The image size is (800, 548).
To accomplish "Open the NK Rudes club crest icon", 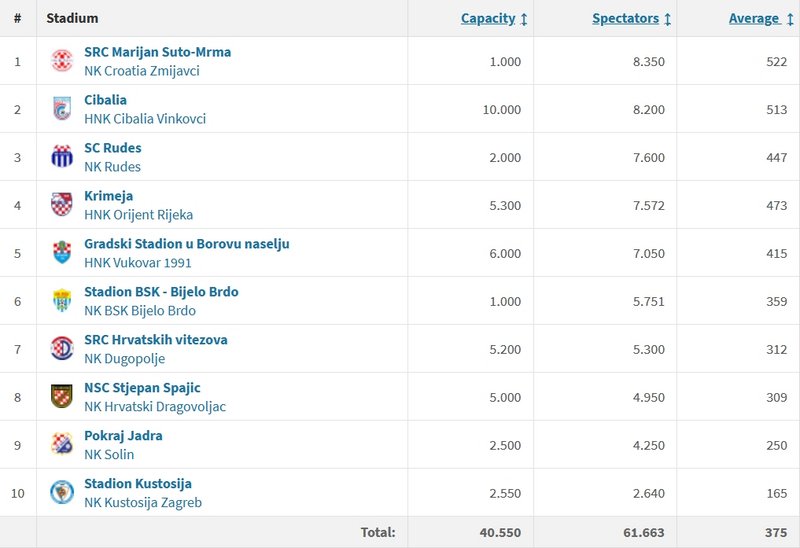I will [x=62, y=157].
